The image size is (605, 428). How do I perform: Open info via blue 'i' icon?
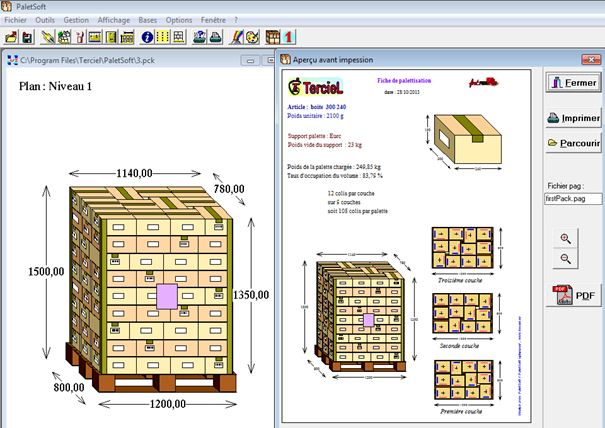click(x=147, y=37)
